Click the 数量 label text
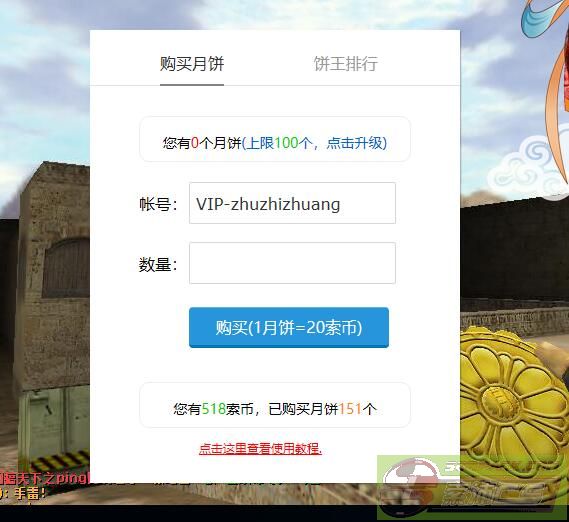Viewport: 569px width, 522px height. tap(157, 264)
